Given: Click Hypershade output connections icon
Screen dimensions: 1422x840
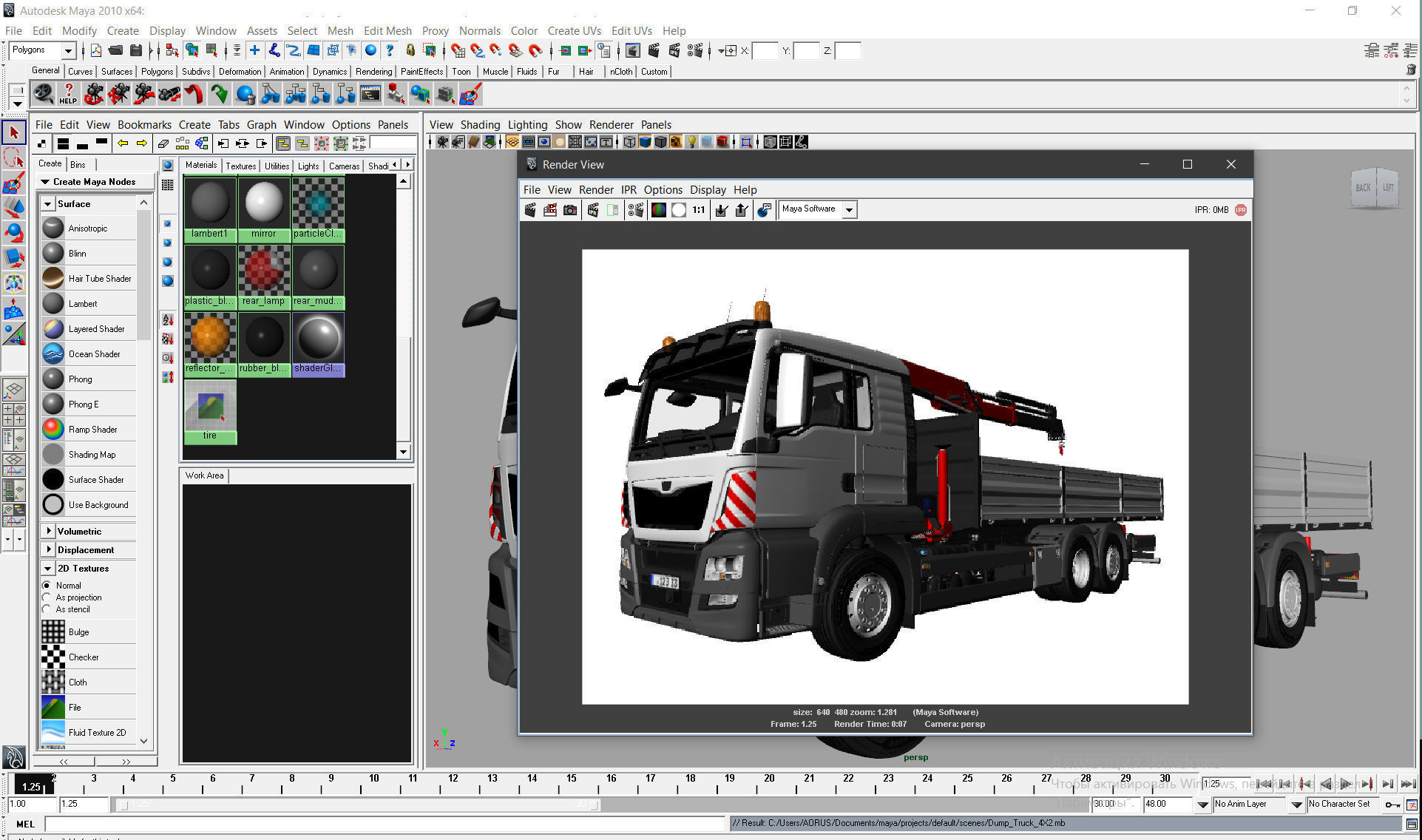Looking at the screenshot, I should tap(261, 143).
